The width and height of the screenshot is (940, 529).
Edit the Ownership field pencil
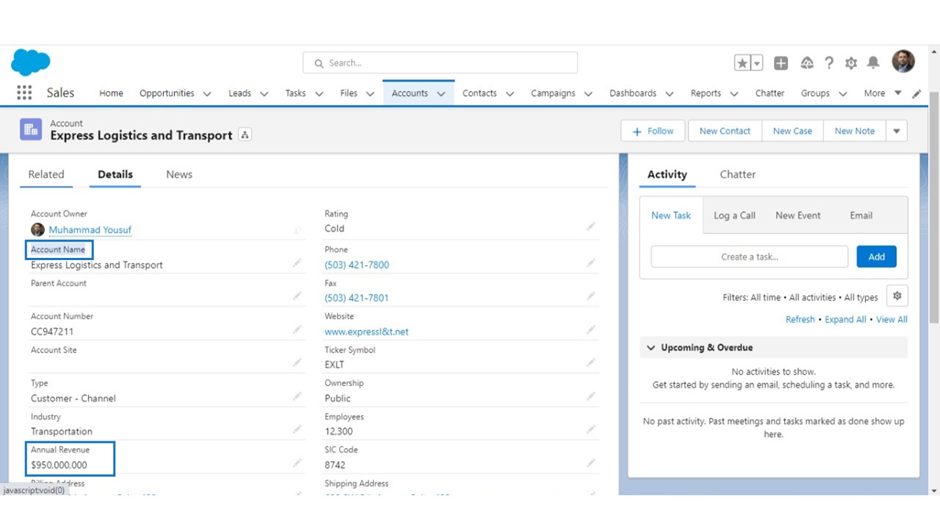click(x=590, y=396)
